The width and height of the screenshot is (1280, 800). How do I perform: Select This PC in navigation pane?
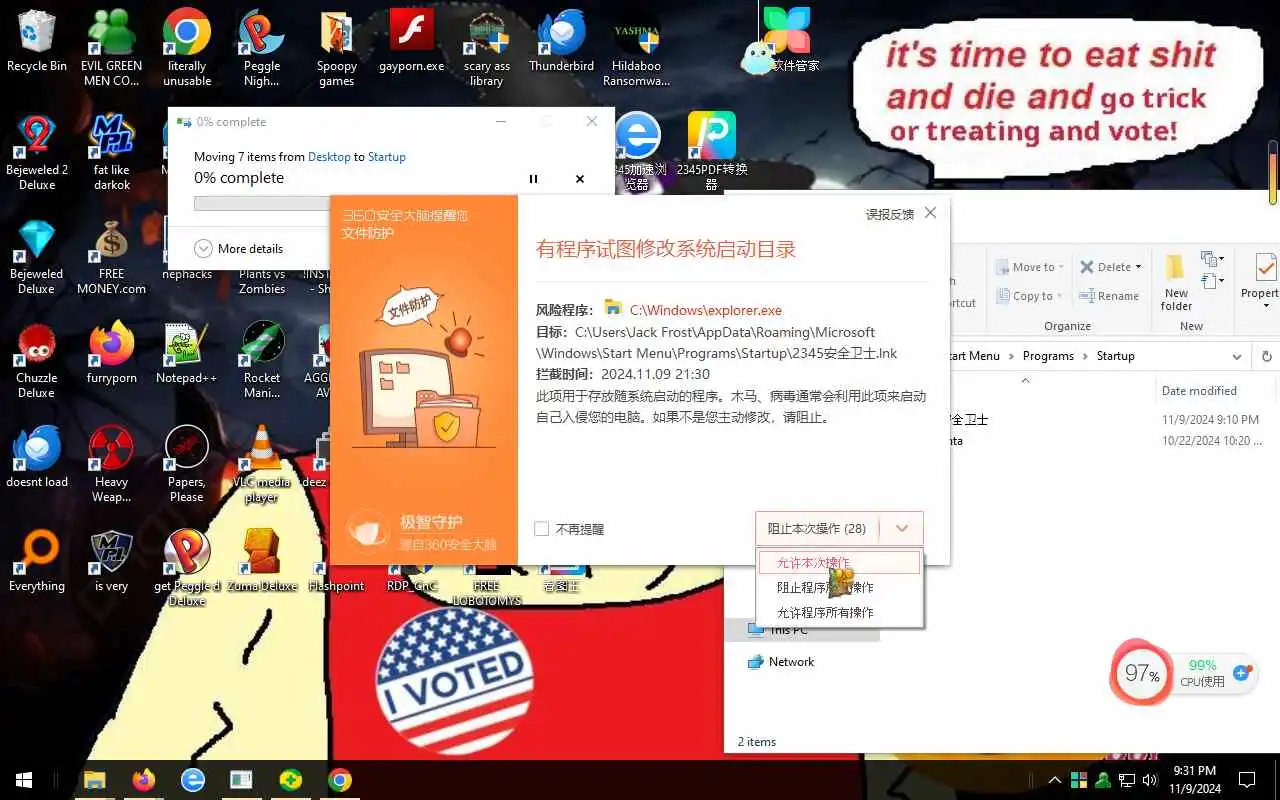[x=778, y=630]
